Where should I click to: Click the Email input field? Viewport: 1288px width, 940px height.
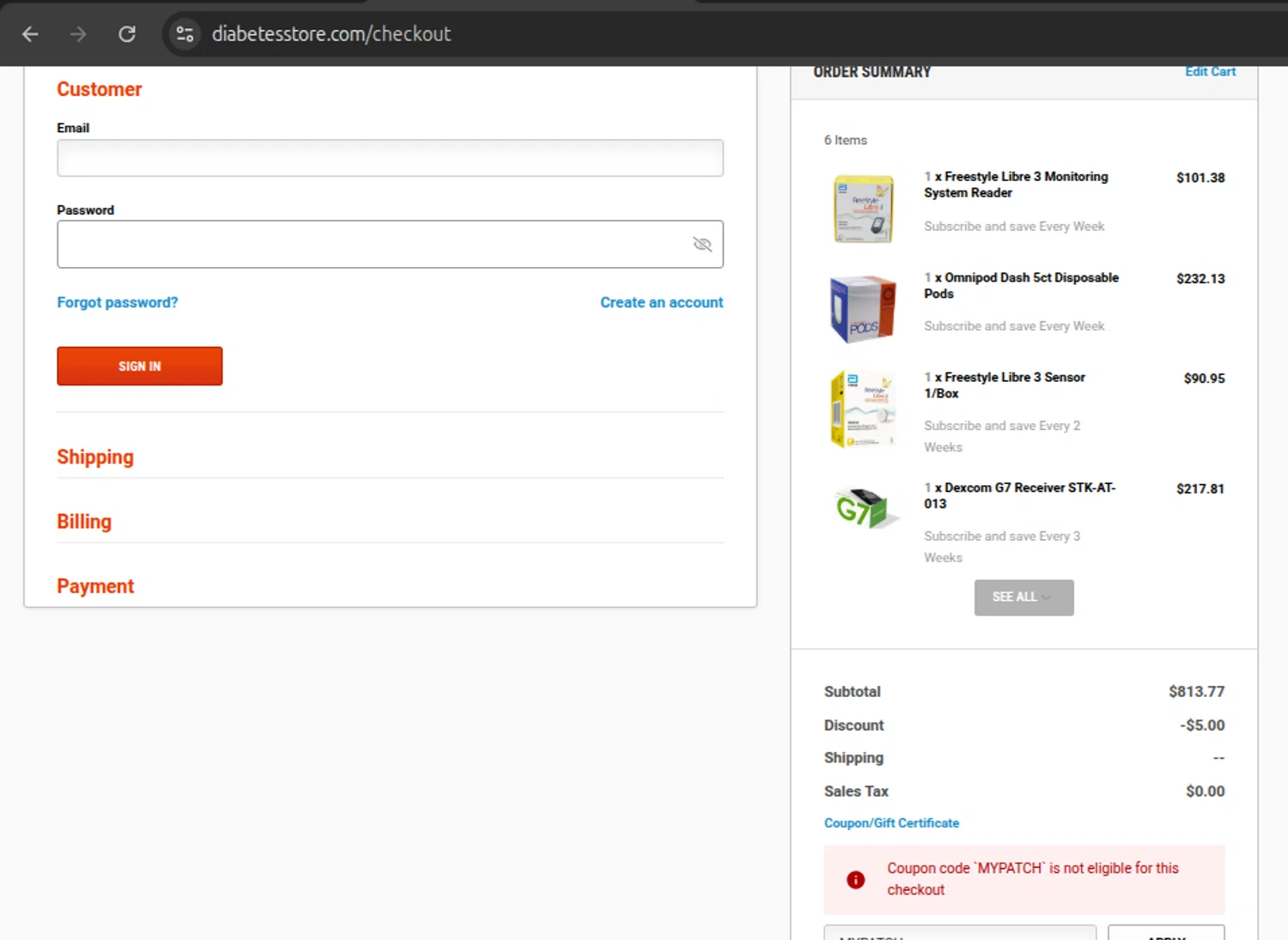pyautogui.click(x=390, y=158)
